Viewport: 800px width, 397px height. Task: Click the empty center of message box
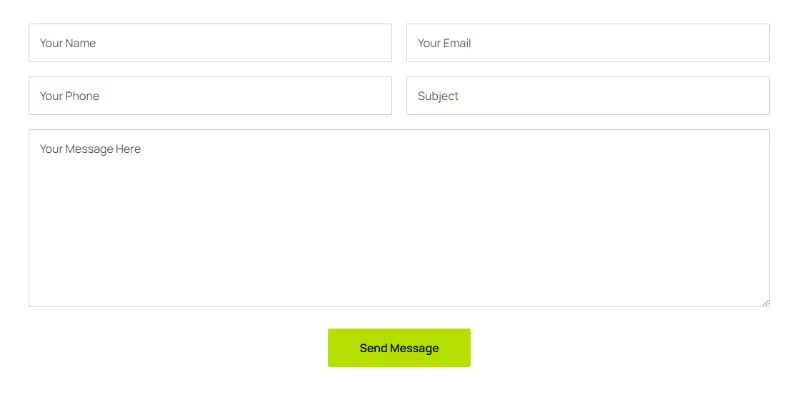pos(399,218)
